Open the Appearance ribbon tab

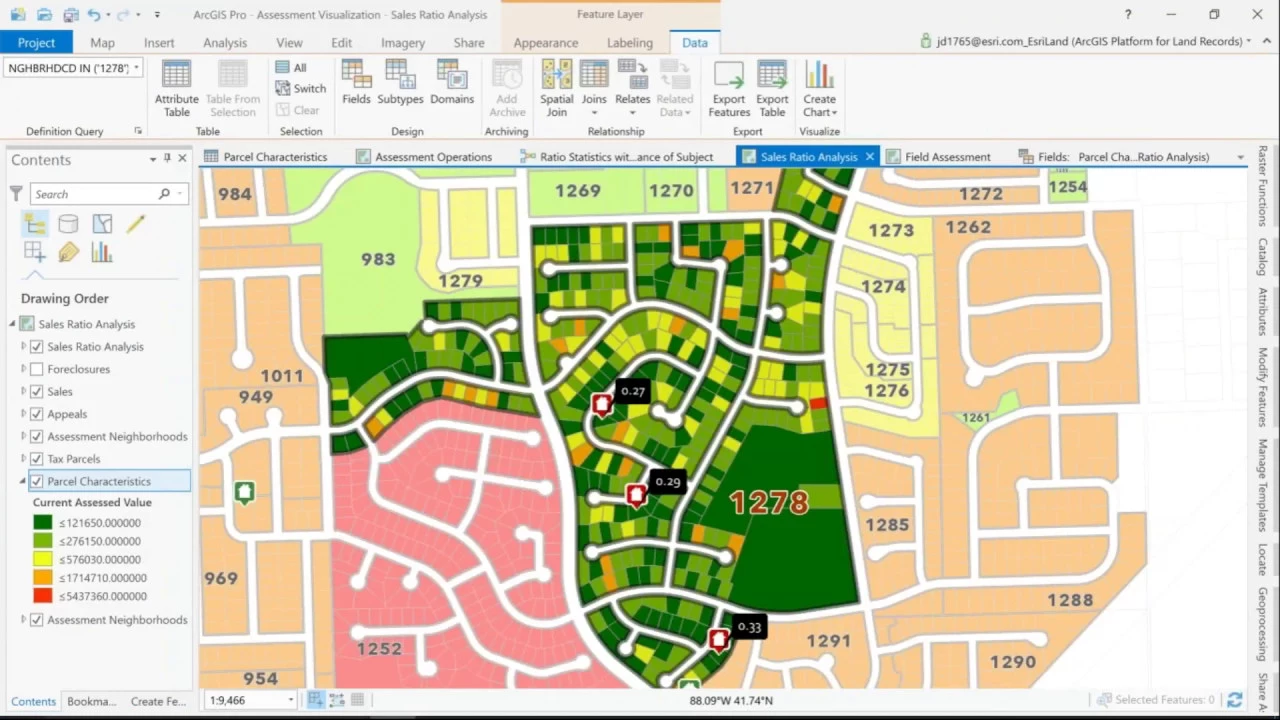tap(546, 43)
